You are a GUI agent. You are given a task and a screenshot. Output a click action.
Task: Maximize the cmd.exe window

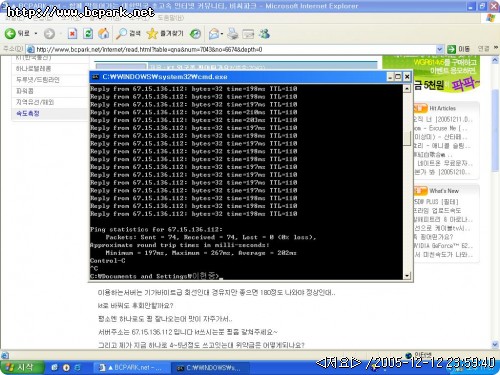[398, 77]
